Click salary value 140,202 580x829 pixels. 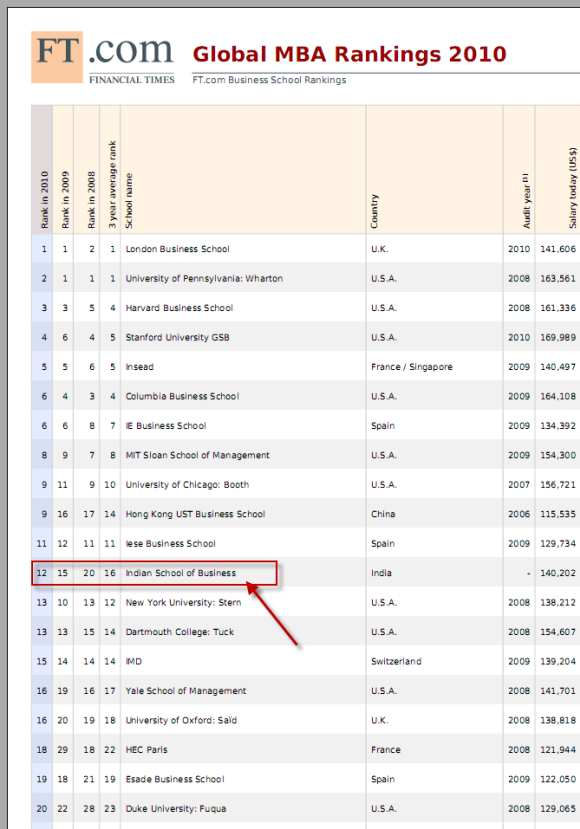(x=558, y=573)
